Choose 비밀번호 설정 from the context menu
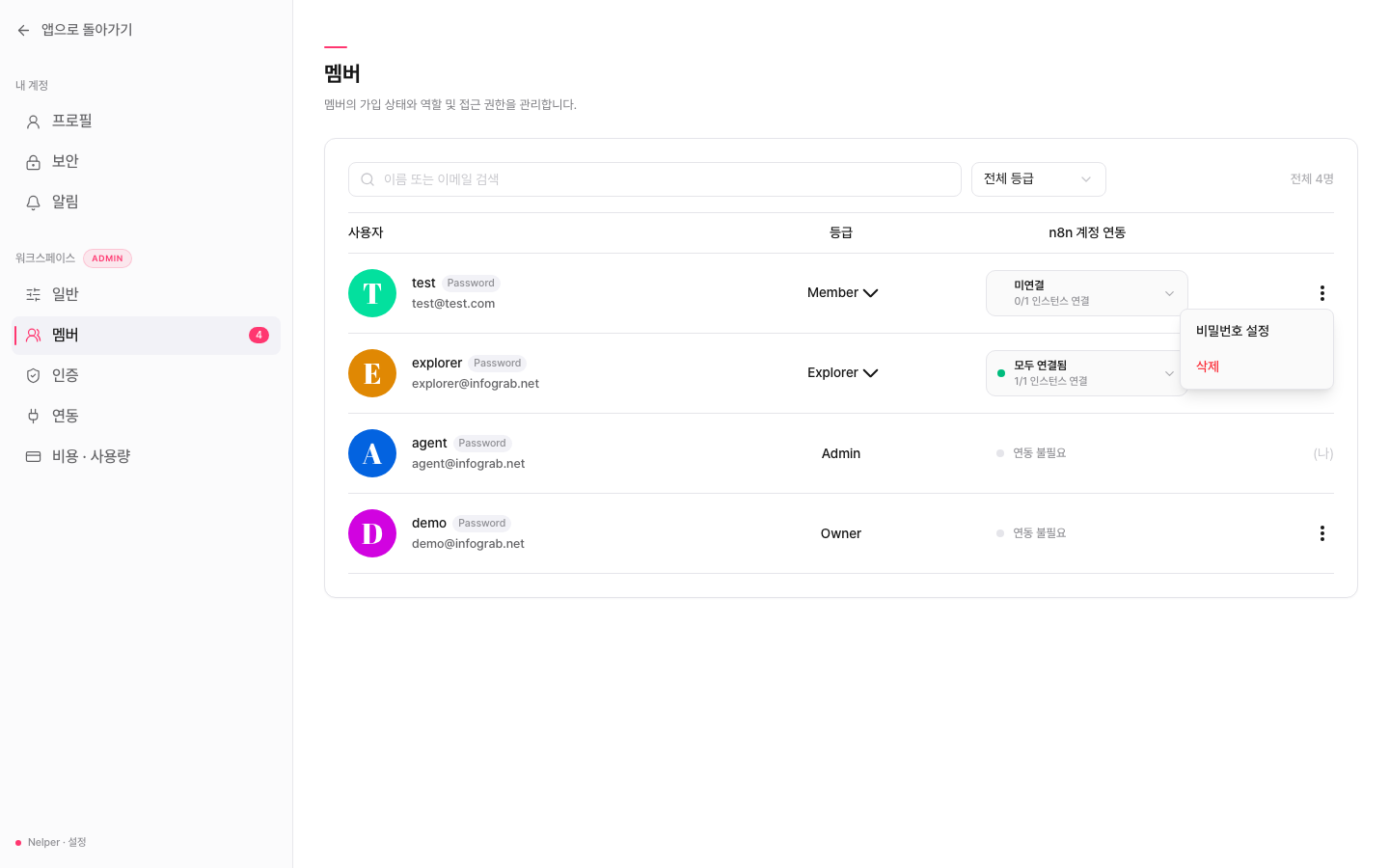The width and height of the screenshot is (1389, 868). [x=1256, y=331]
